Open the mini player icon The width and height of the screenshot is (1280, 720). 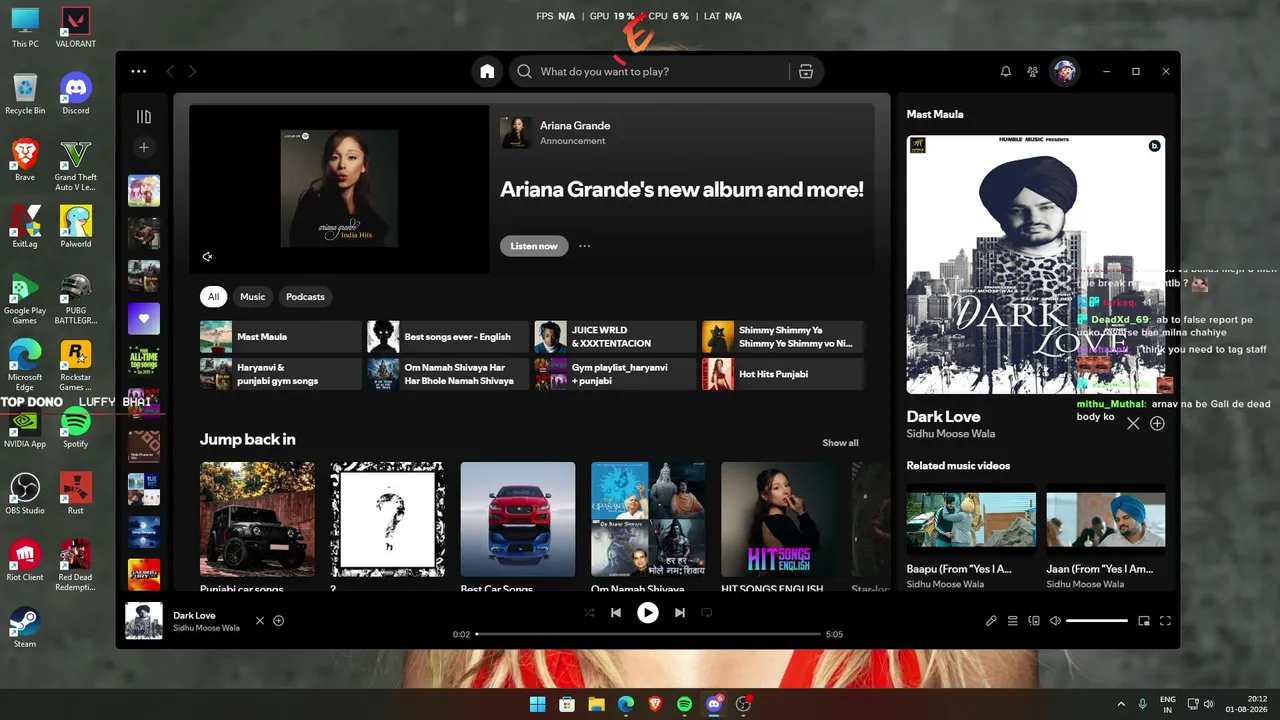tap(1144, 621)
